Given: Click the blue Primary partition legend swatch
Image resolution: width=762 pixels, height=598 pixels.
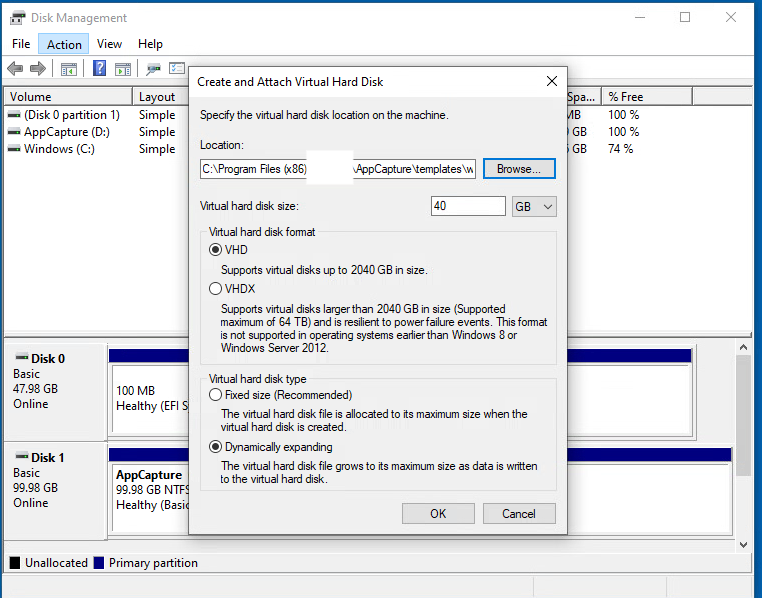Looking at the screenshot, I should (x=99, y=563).
